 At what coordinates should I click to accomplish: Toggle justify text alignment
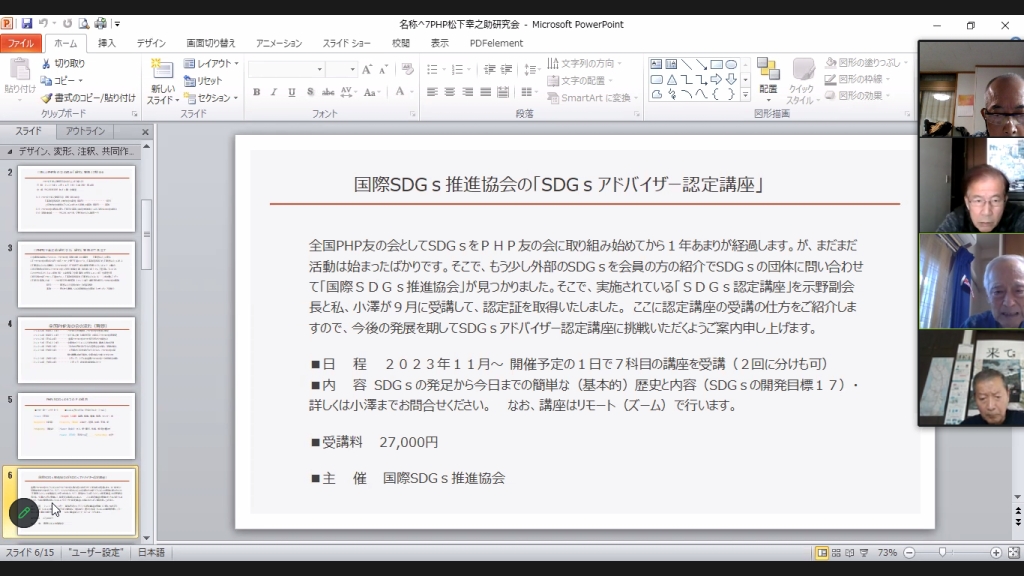(x=485, y=92)
